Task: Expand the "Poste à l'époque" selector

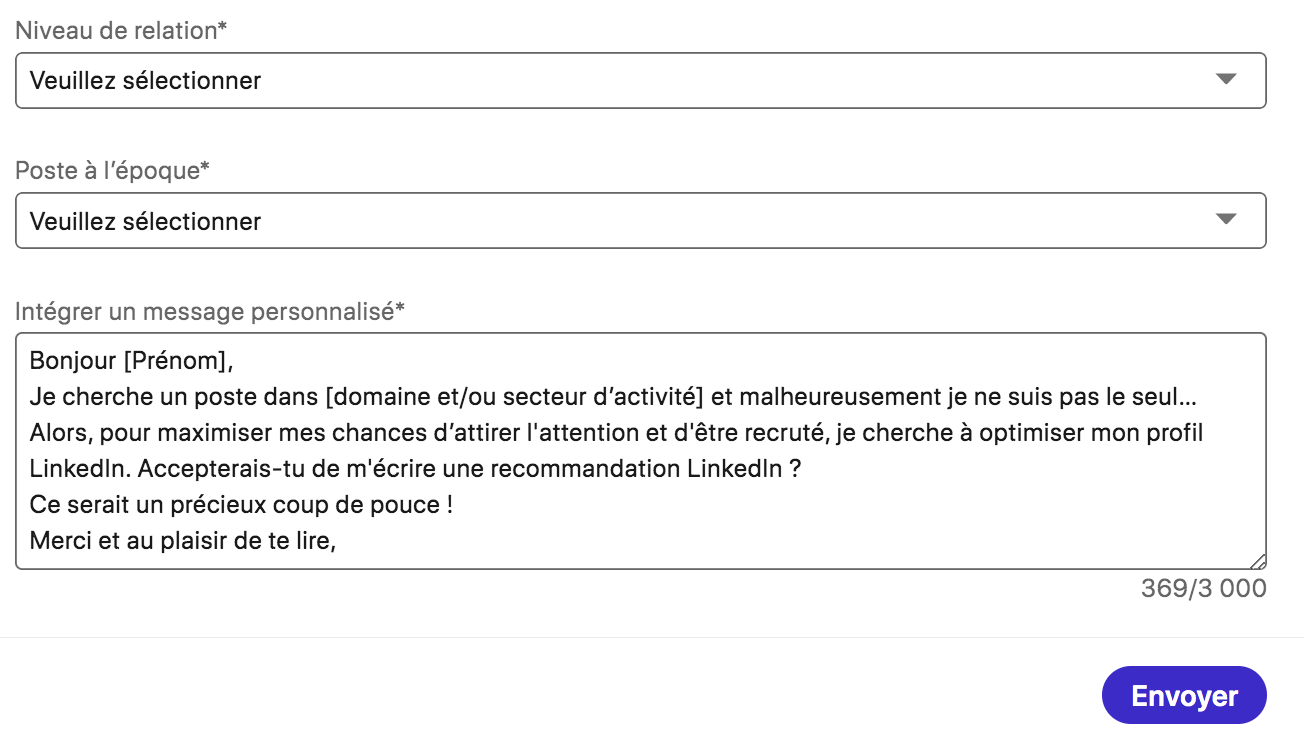Action: coord(640,220)
